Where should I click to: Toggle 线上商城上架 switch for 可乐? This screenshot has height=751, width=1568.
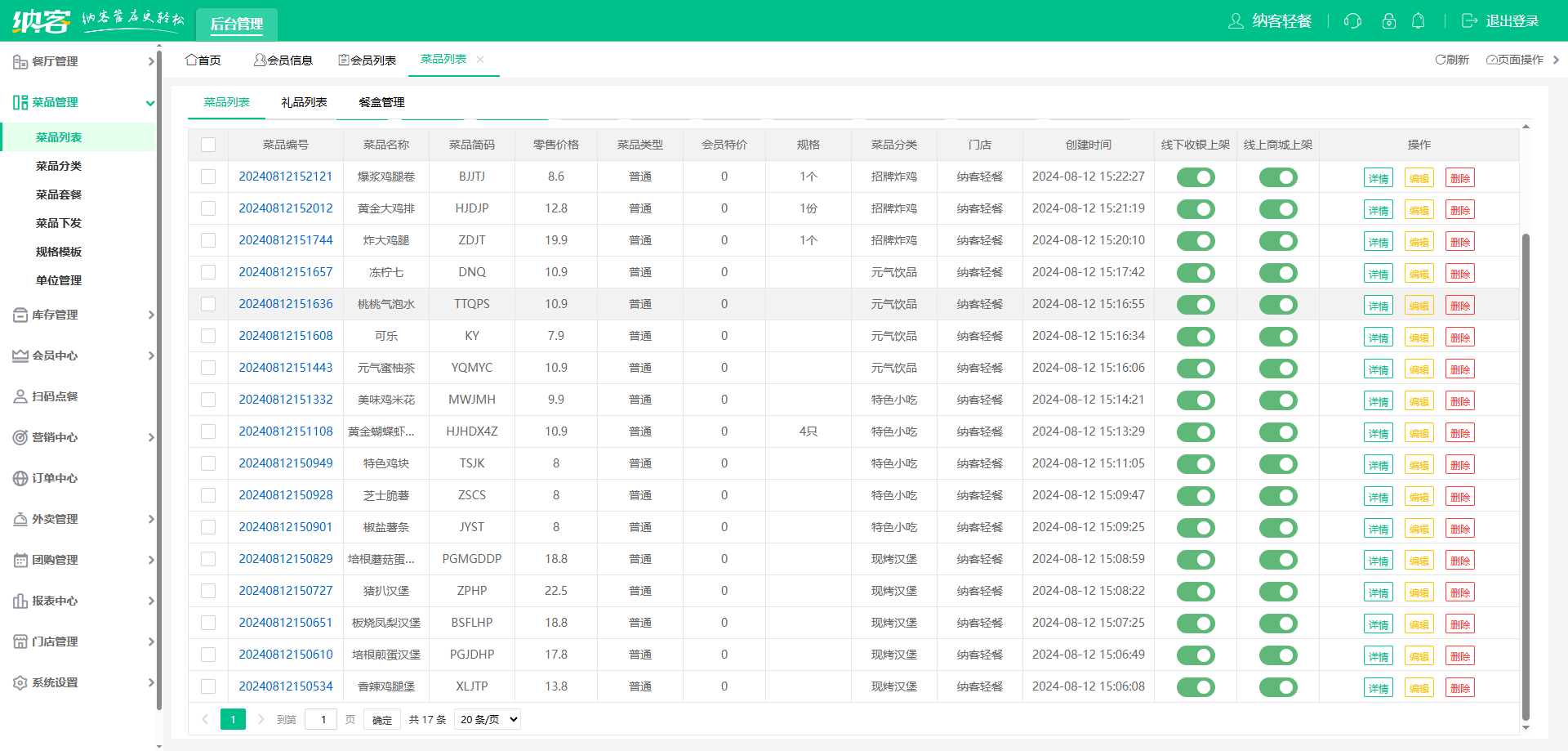coord(1278,337)
